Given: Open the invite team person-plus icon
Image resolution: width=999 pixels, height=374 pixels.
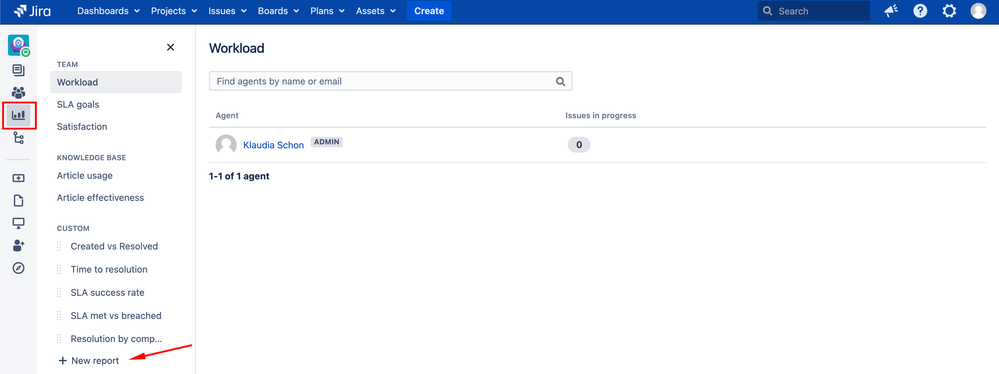Looking at the screenshot, I should point(18,245).
